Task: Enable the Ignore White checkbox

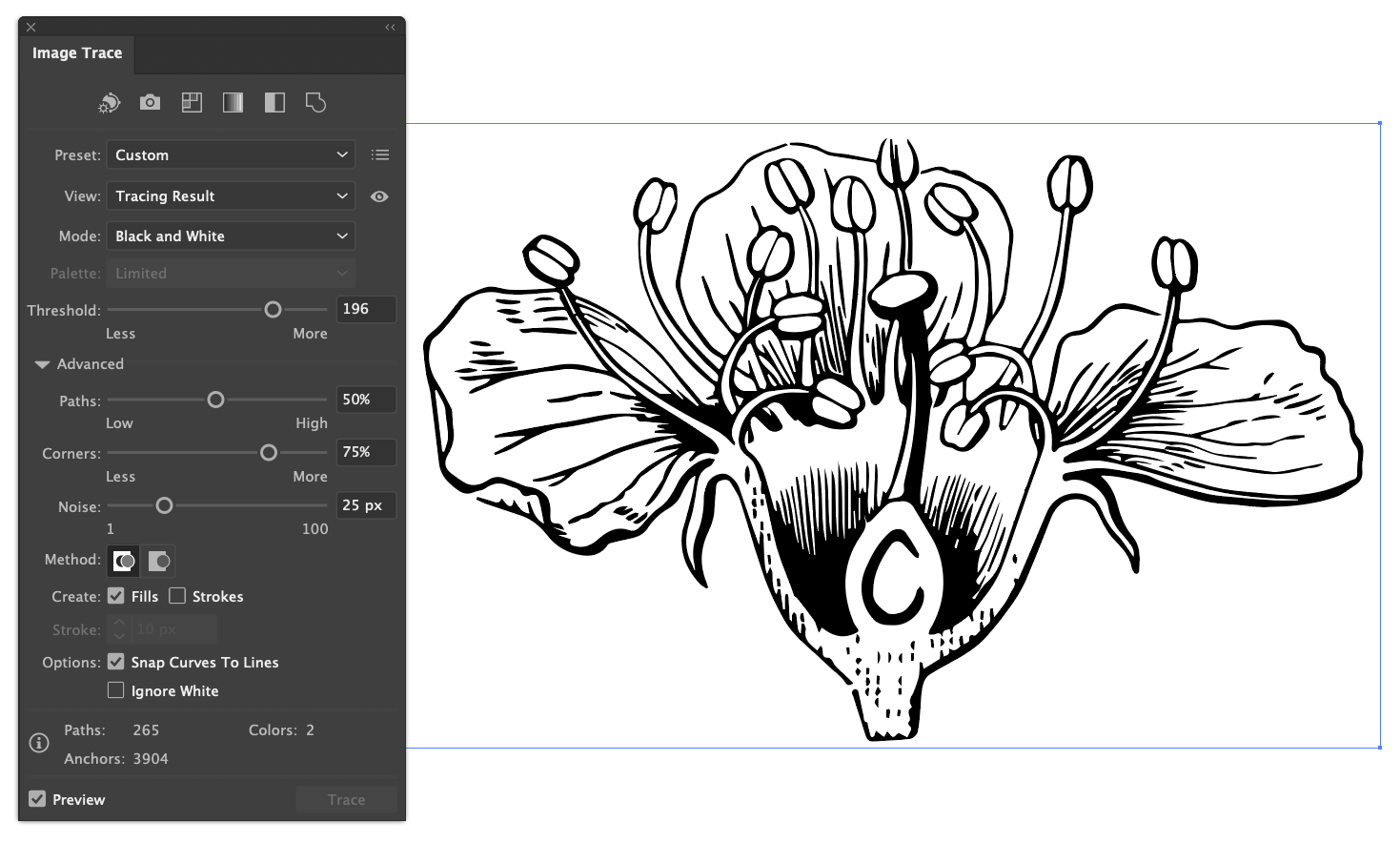Action: 116,690
